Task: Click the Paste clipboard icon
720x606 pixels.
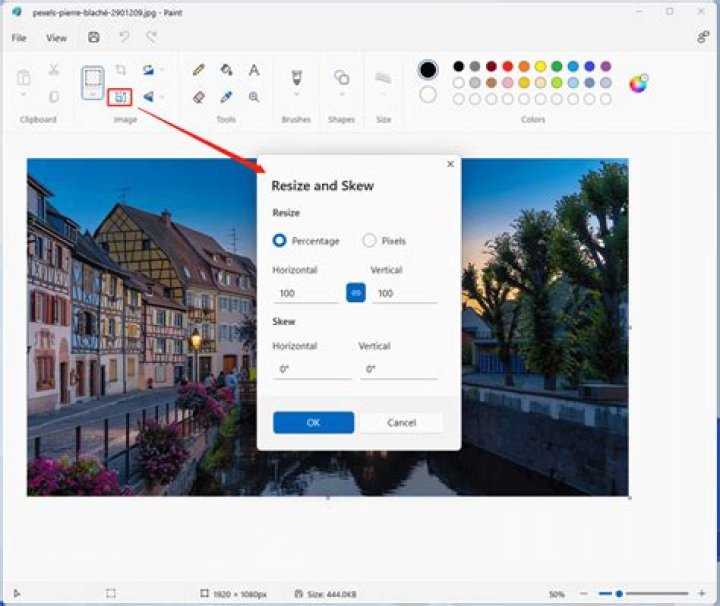Action: (23, 78)
